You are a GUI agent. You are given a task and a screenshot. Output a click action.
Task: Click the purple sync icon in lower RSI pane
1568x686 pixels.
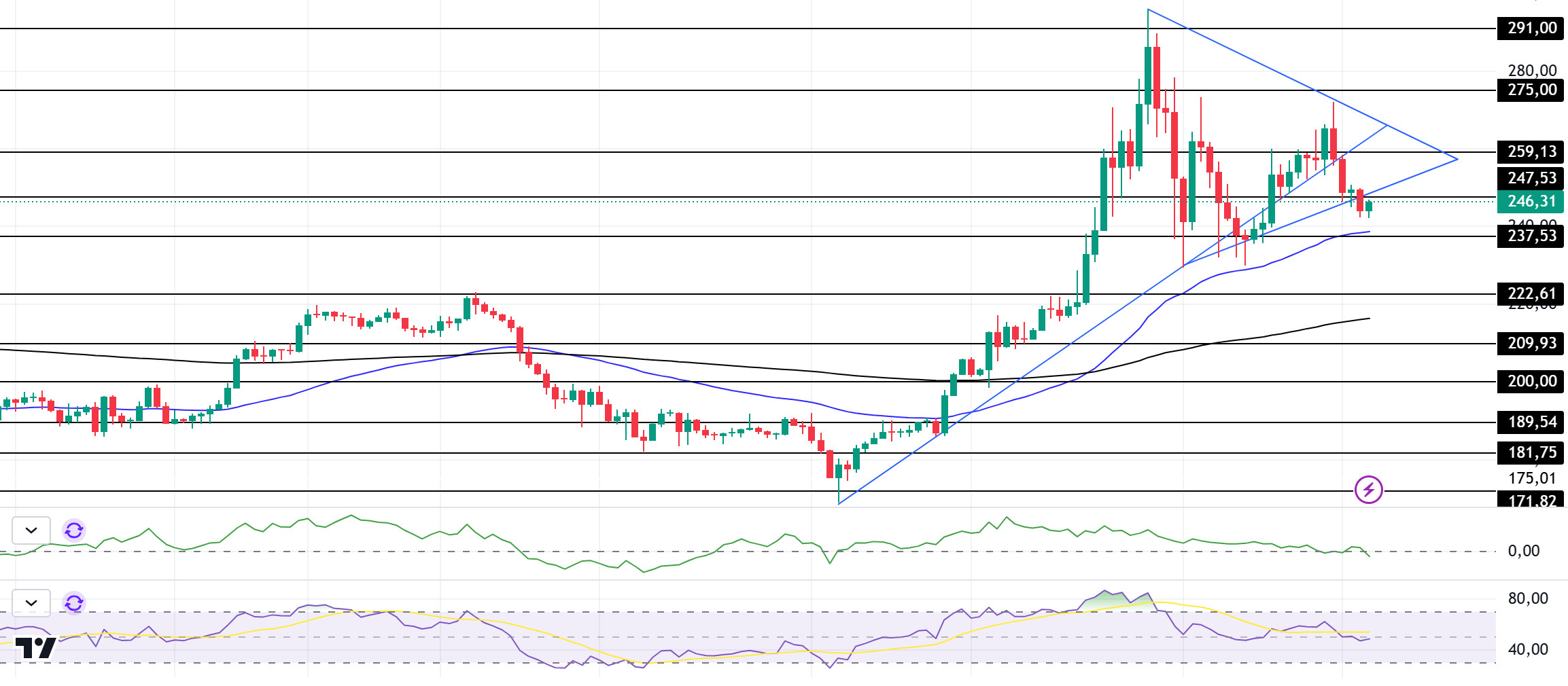74,602
